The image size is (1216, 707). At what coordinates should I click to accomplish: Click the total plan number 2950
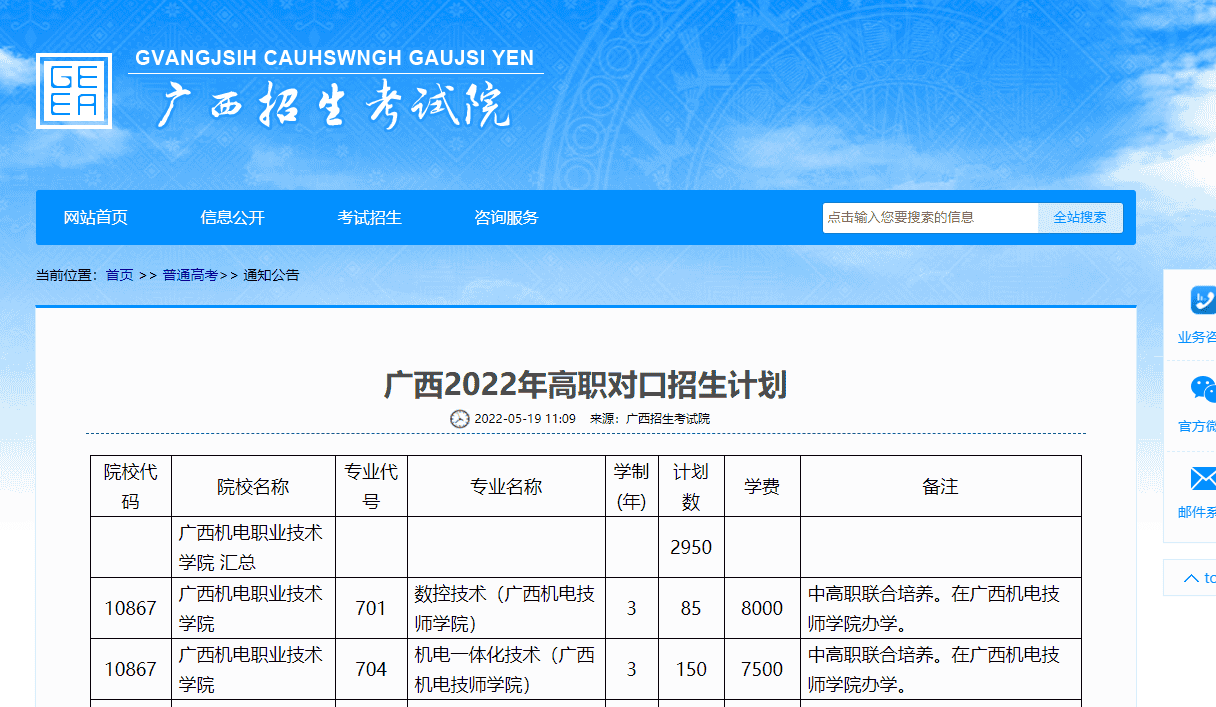(x=691, y=547)
